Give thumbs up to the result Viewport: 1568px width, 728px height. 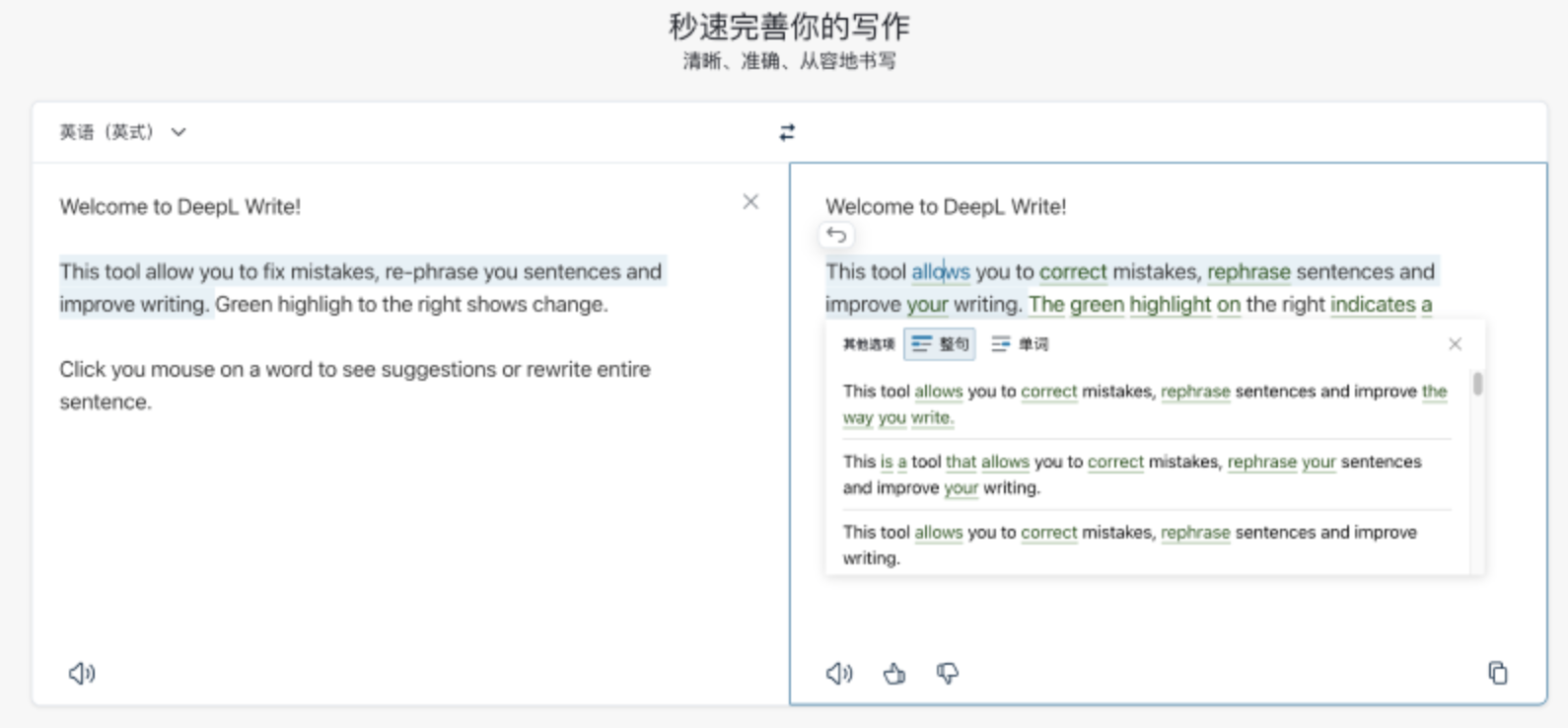tap(894, 674)
